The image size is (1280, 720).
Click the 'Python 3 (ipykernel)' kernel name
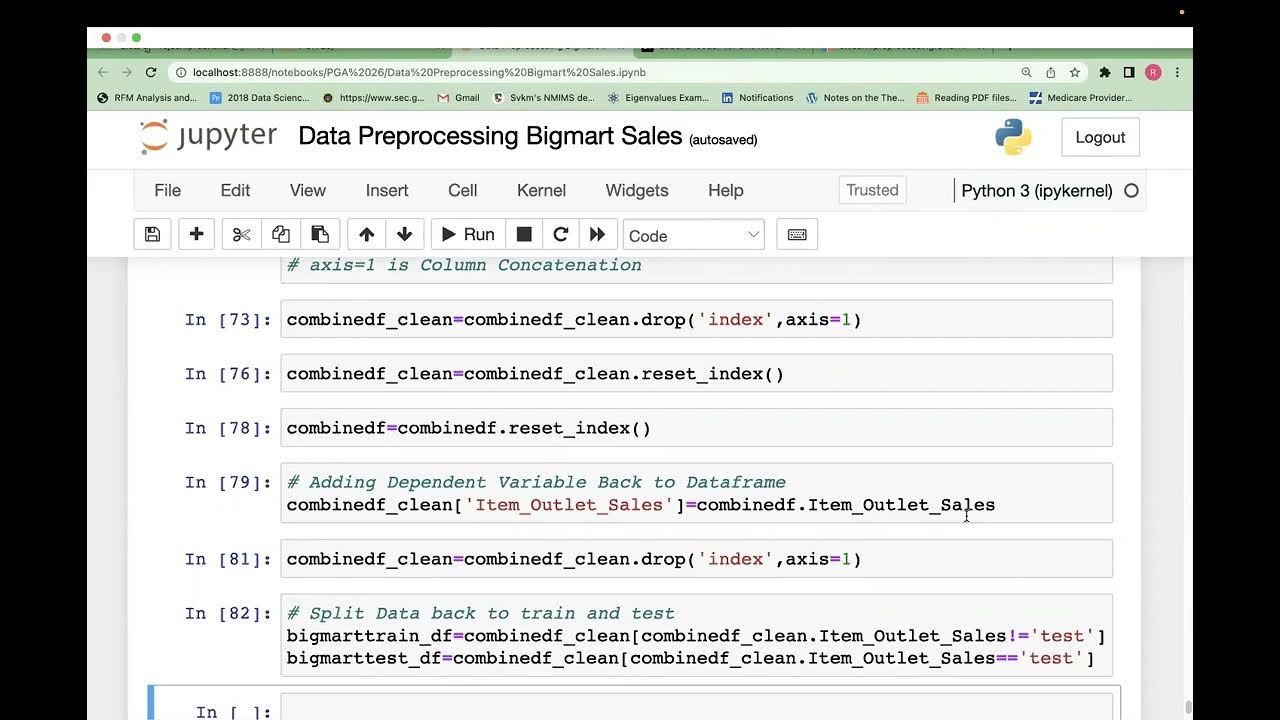[x=1036, y=190]
